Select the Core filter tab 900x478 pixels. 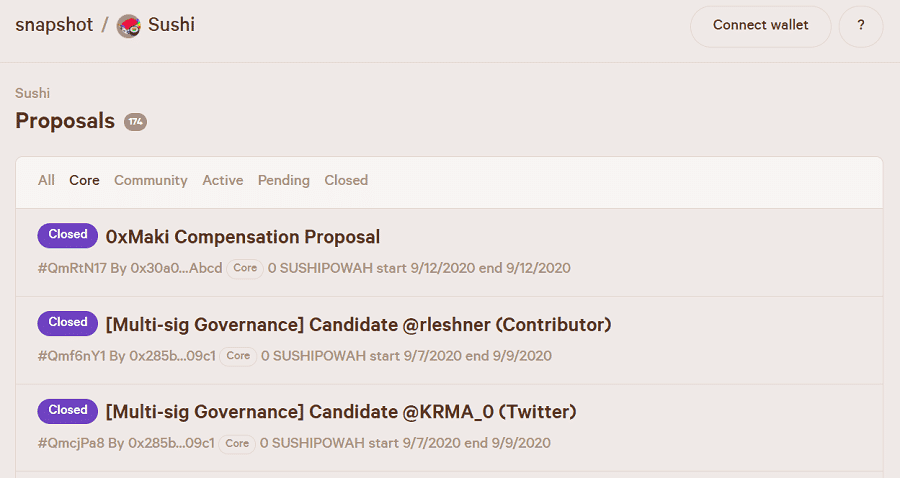(x=84, y=181)
